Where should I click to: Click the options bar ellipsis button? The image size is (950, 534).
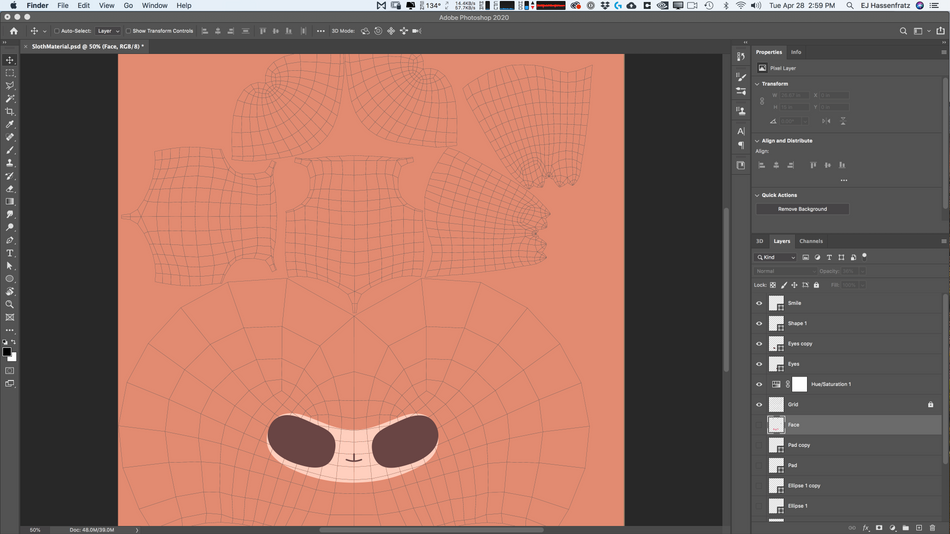click(321, 31)
